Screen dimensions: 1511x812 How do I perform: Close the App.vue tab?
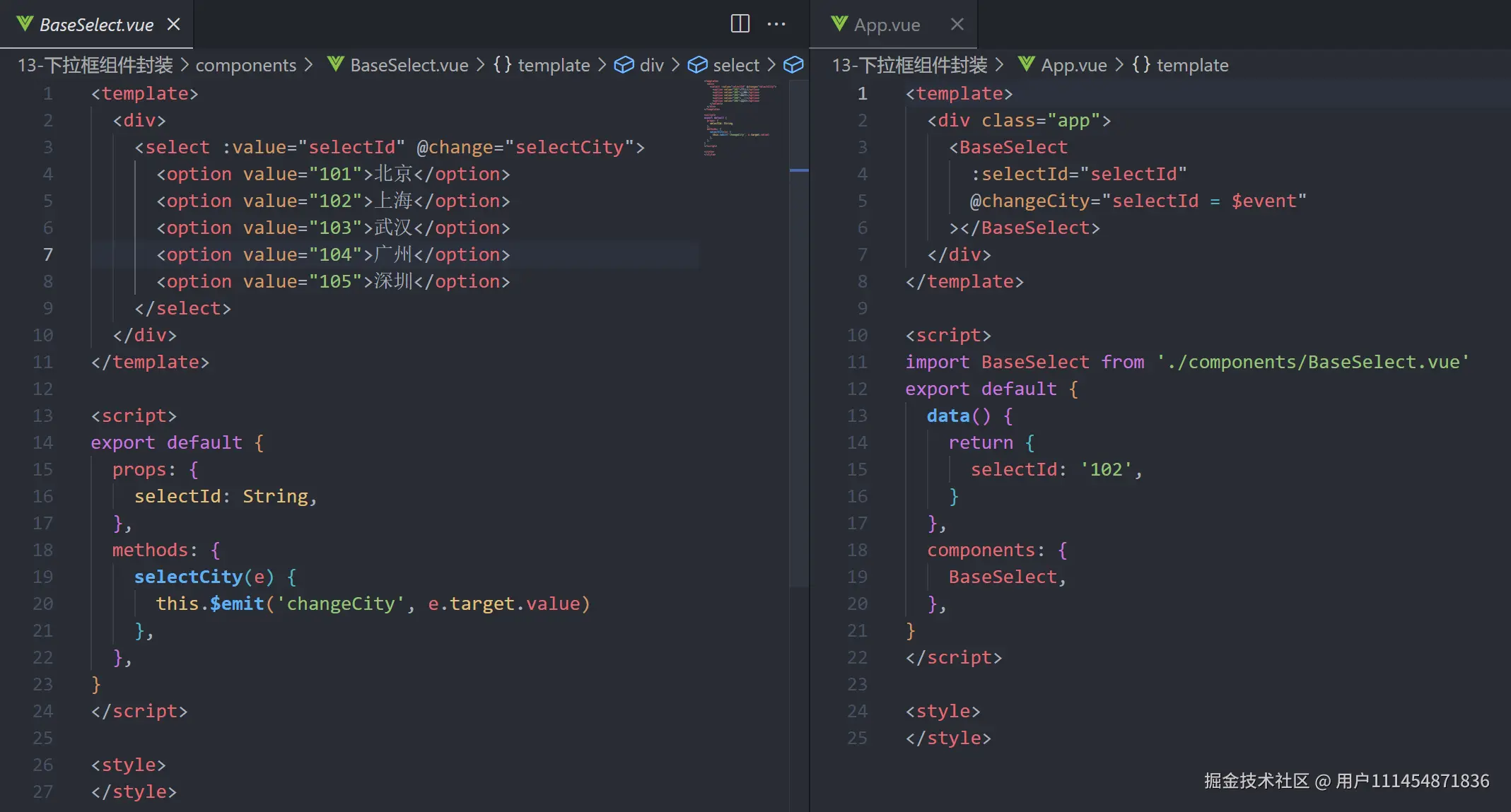(957, 24)
